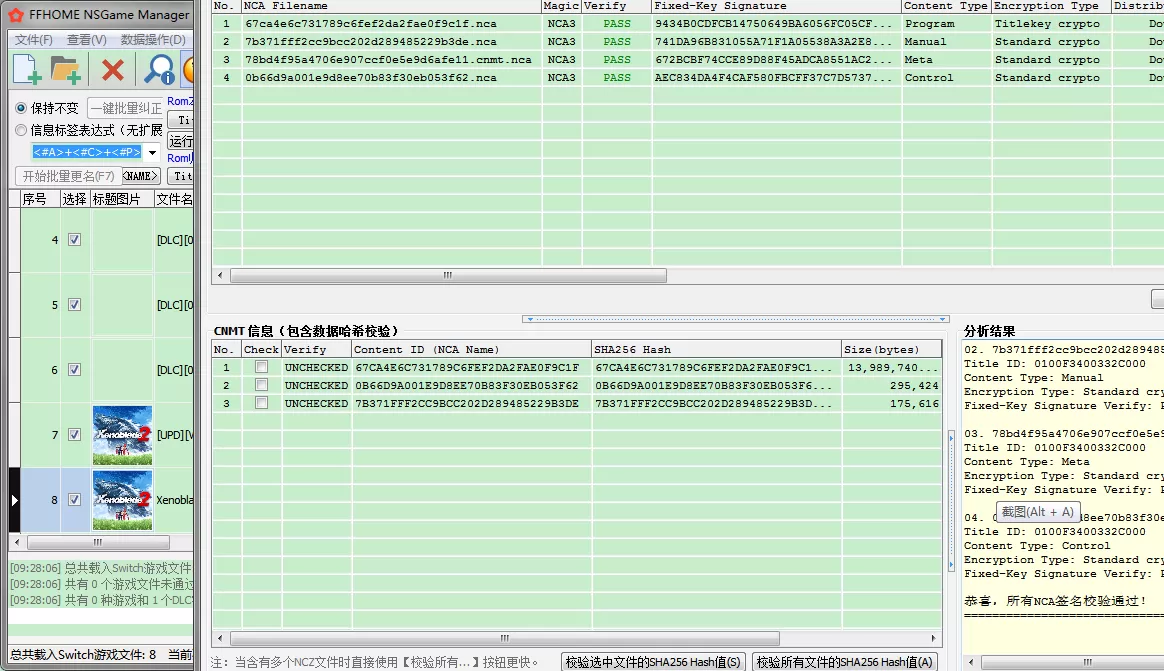This screenshot has width=1164, height=671.
Task: Select the 保持不变 radio option
Action: pos(21,108)
